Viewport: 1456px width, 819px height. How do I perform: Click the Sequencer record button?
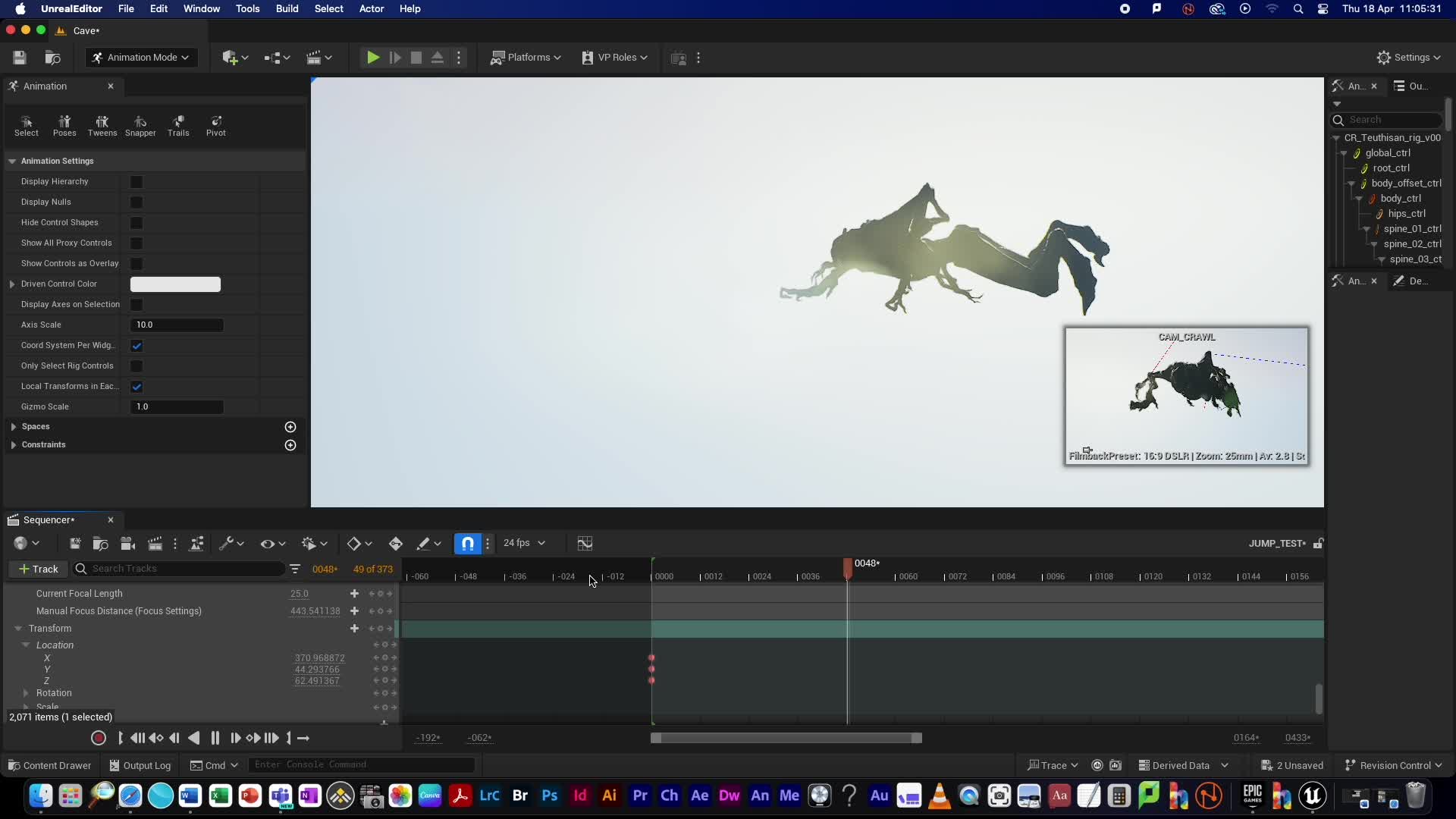[98, 738]
